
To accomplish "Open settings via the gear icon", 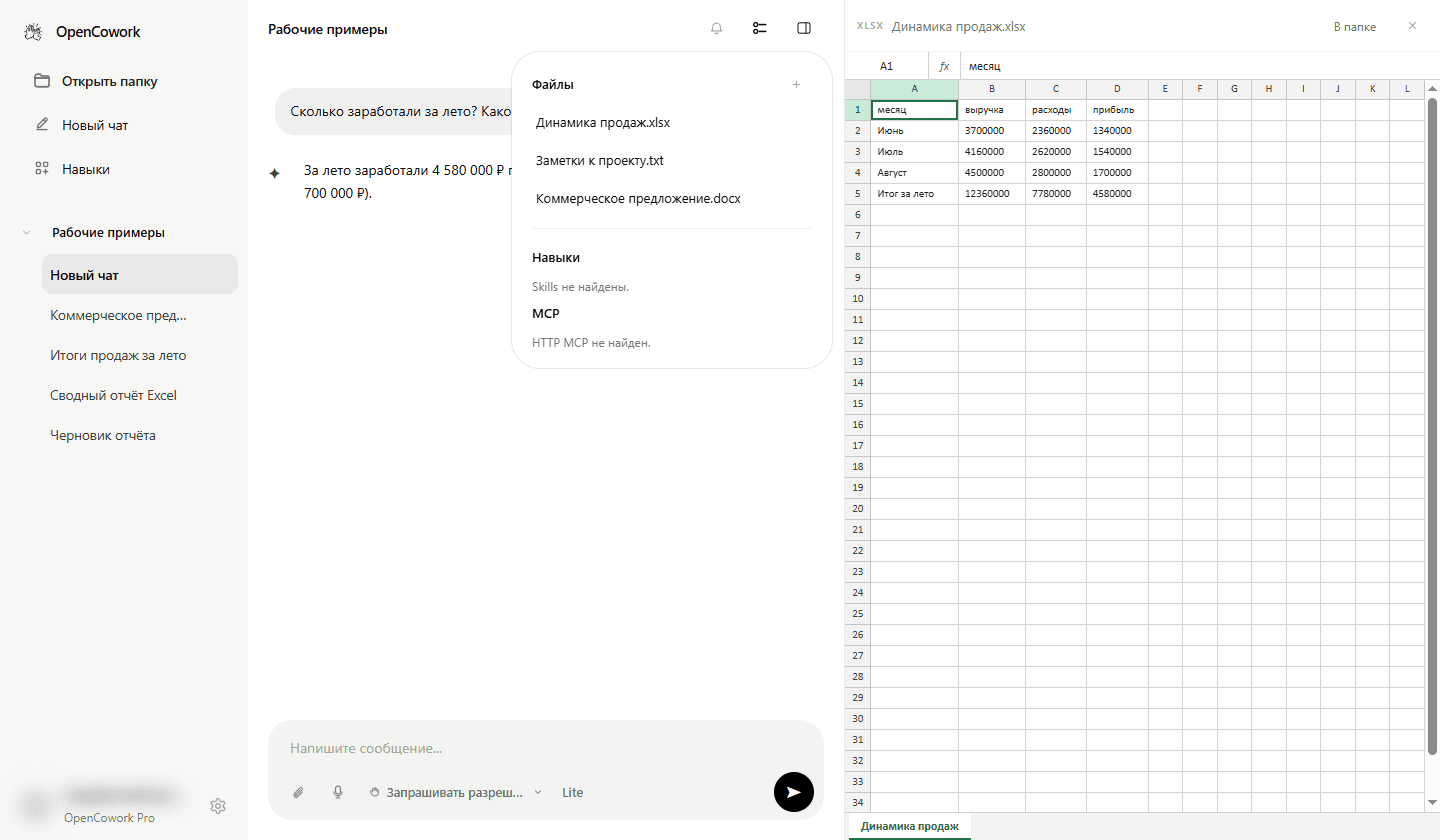I will (x=218, y=806).
